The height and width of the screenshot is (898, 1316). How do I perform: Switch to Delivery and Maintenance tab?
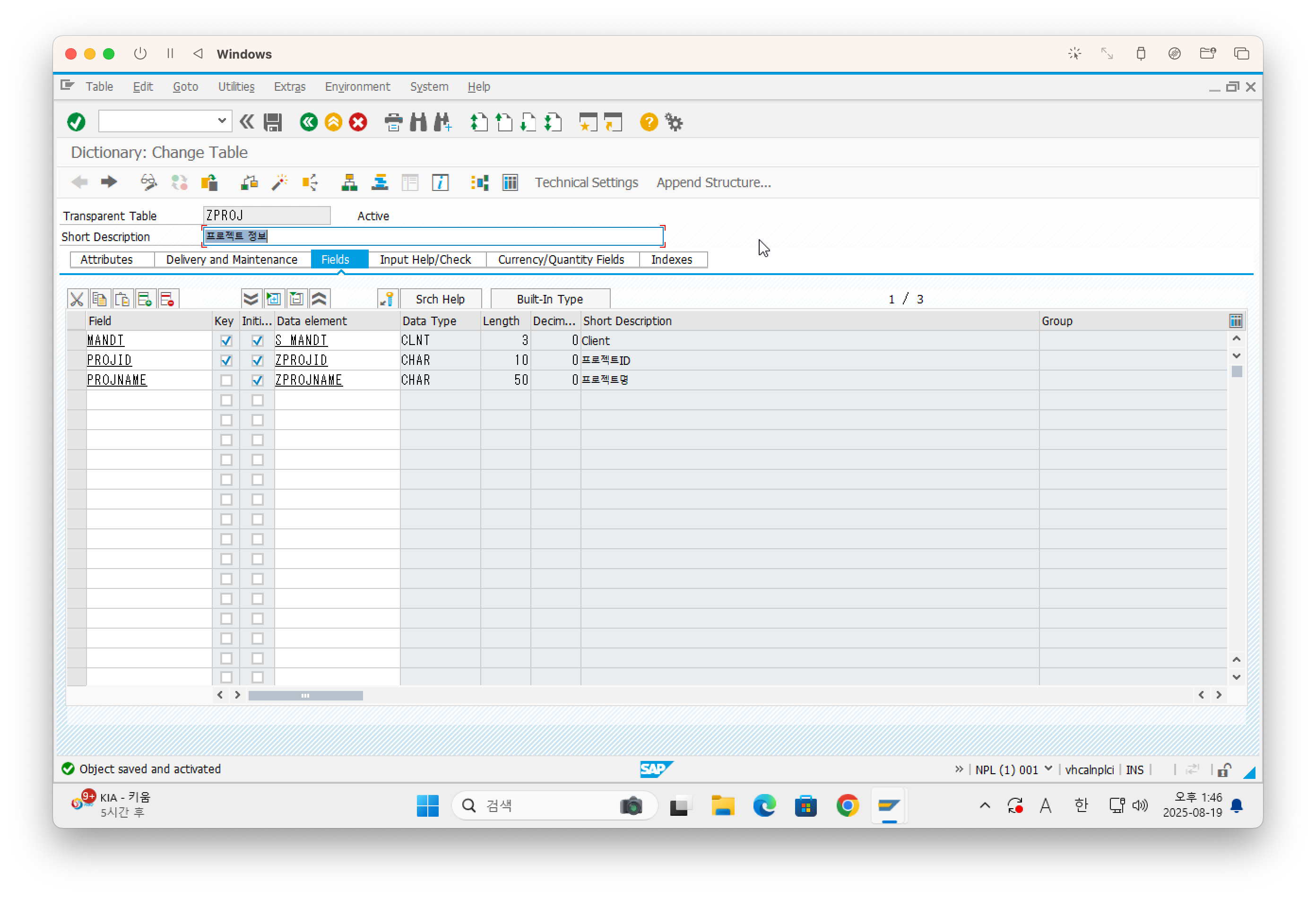[232, 259]
